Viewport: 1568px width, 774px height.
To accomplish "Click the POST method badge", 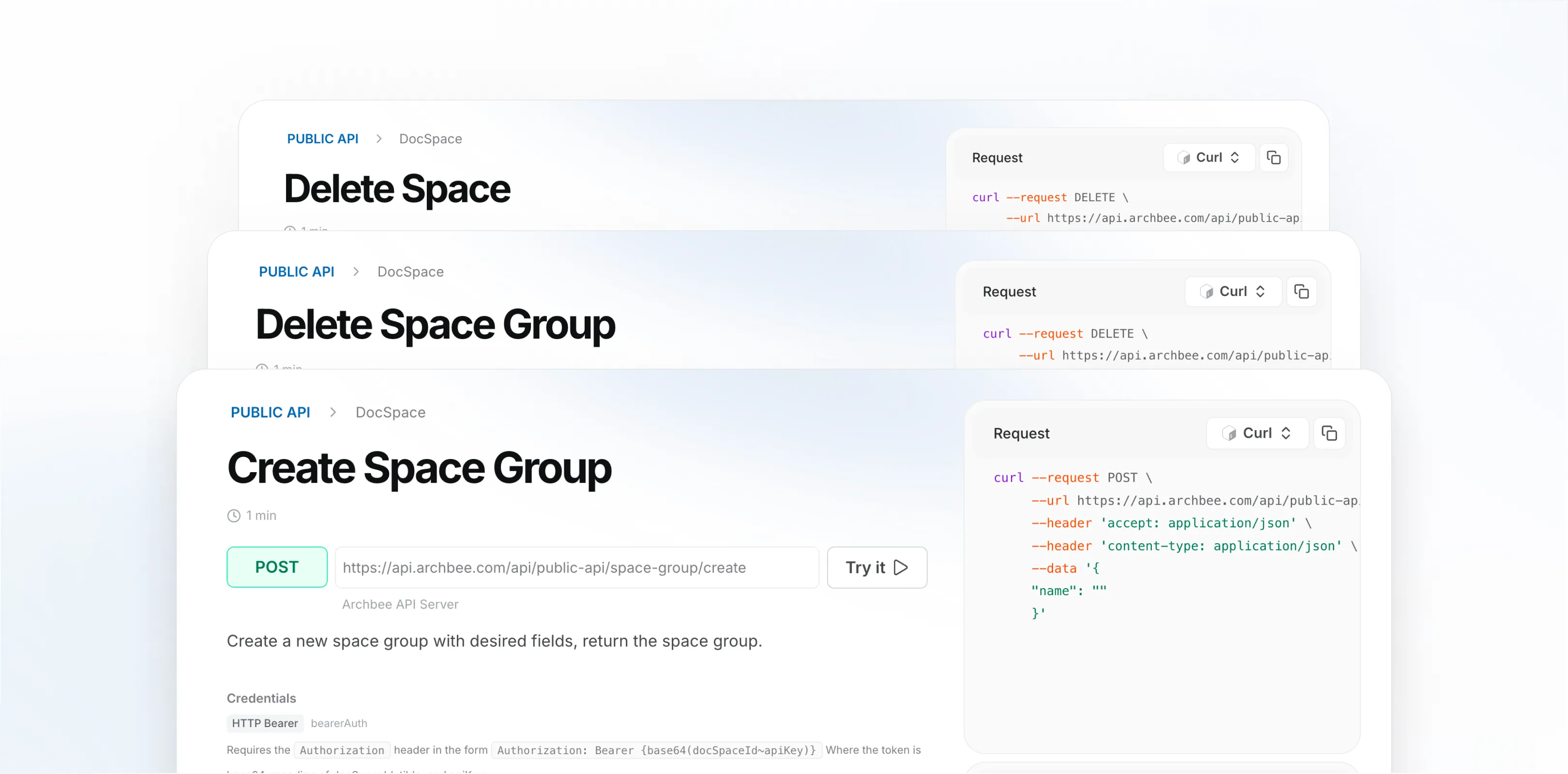I will point(277,567).
